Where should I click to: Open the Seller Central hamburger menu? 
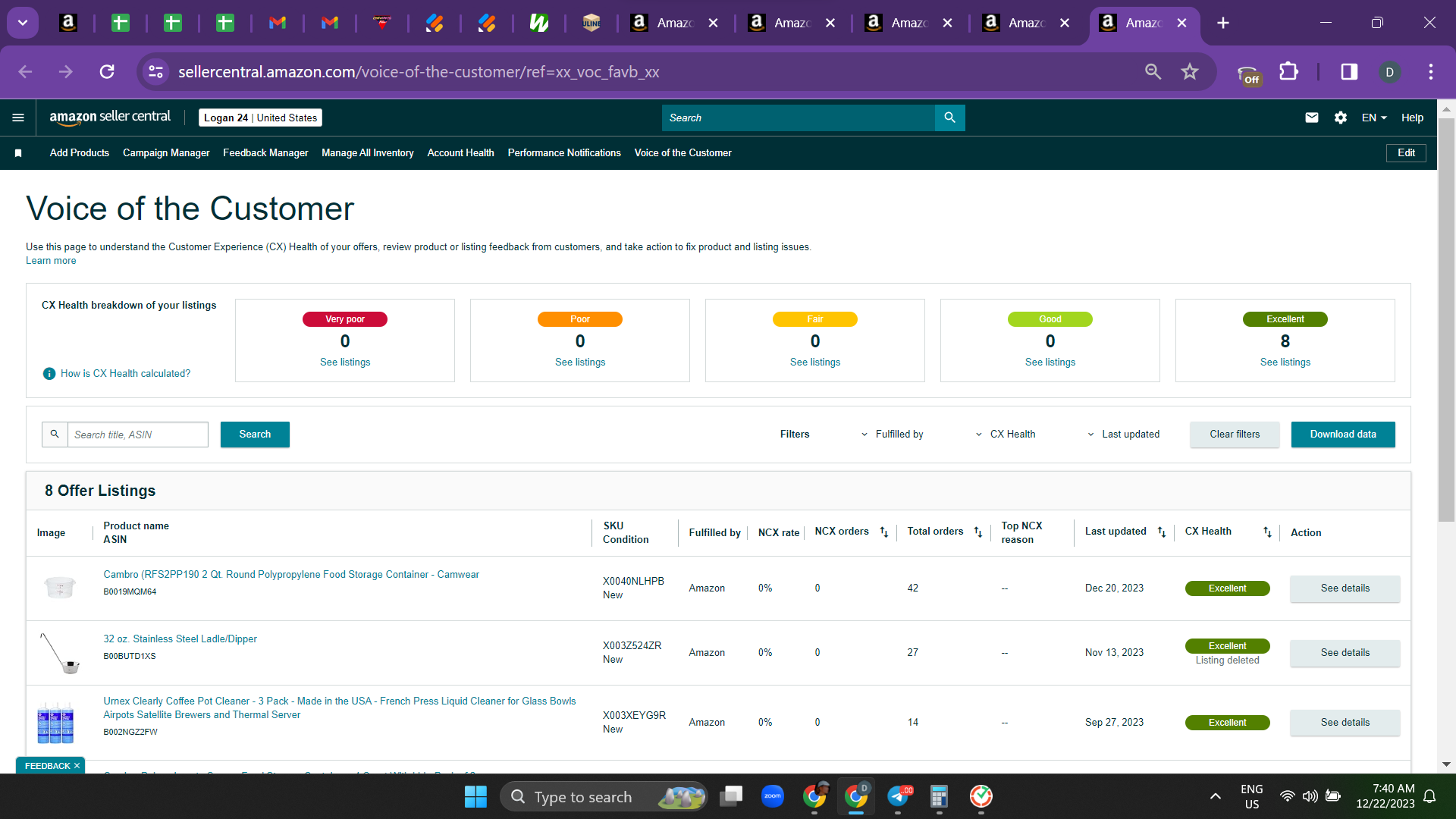click(18, 118)
